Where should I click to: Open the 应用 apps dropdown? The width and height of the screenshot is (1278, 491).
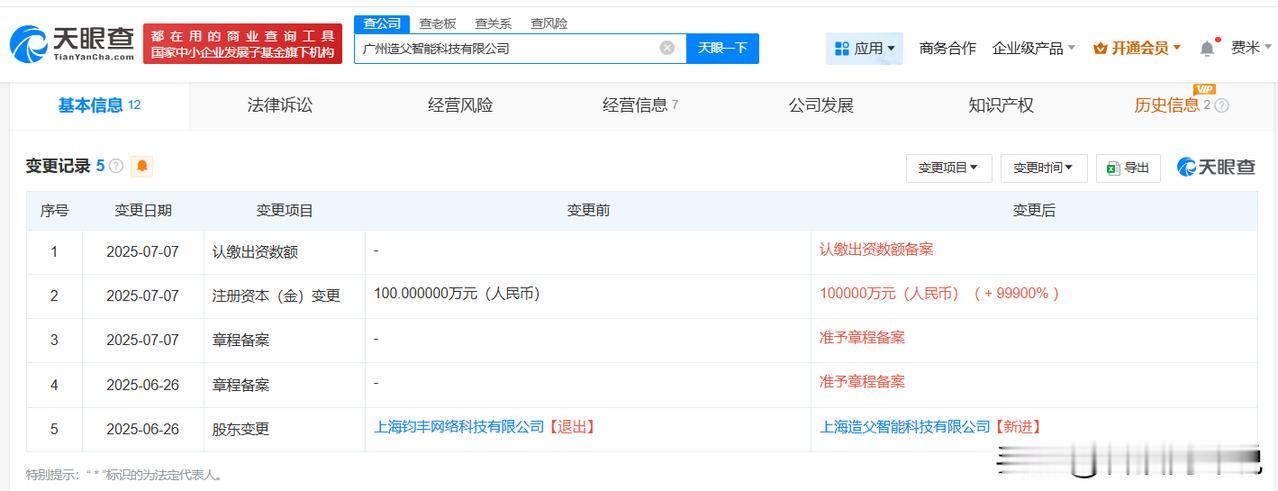click(x=864, y=48)
